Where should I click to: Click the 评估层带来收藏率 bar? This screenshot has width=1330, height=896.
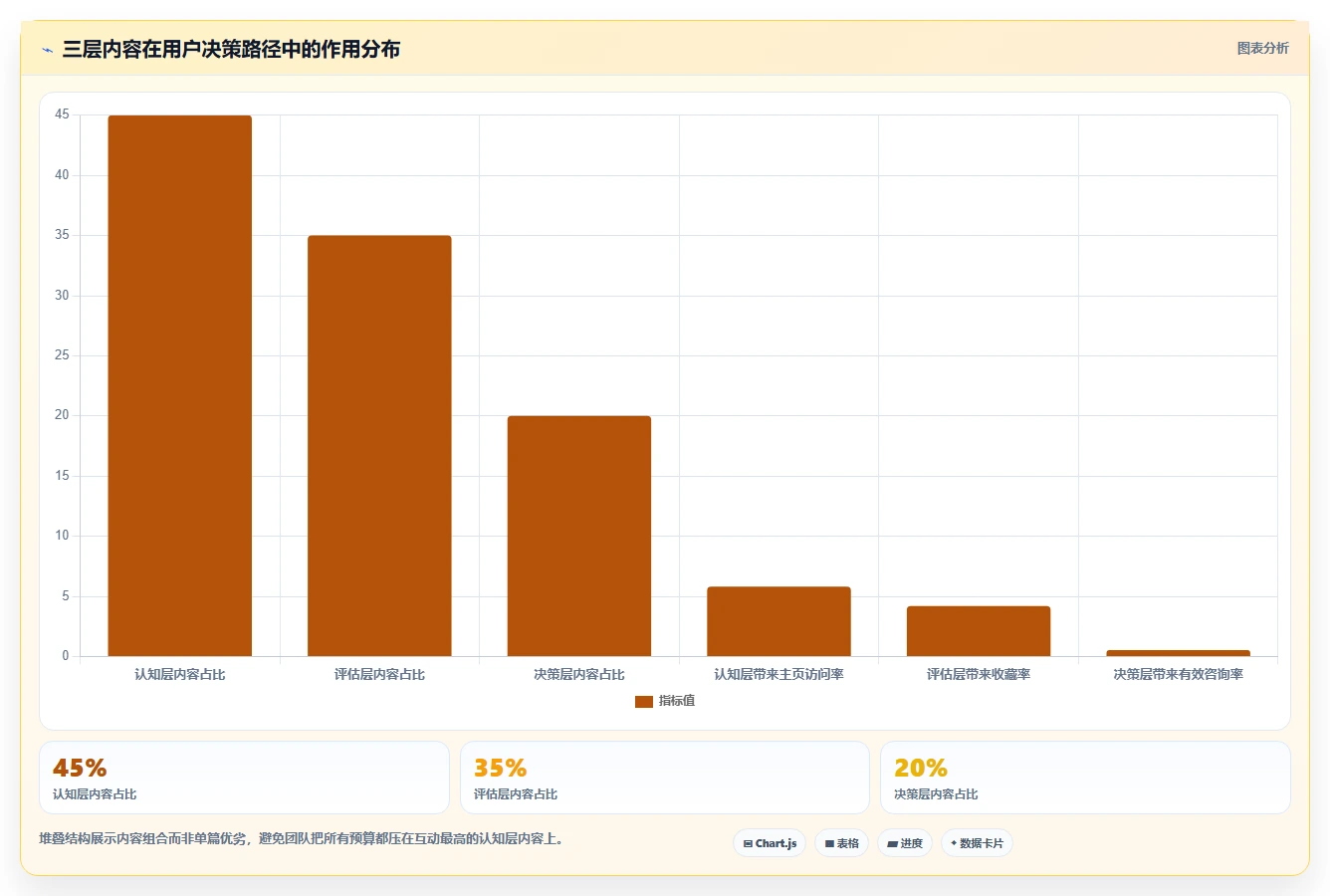point(979,631)
